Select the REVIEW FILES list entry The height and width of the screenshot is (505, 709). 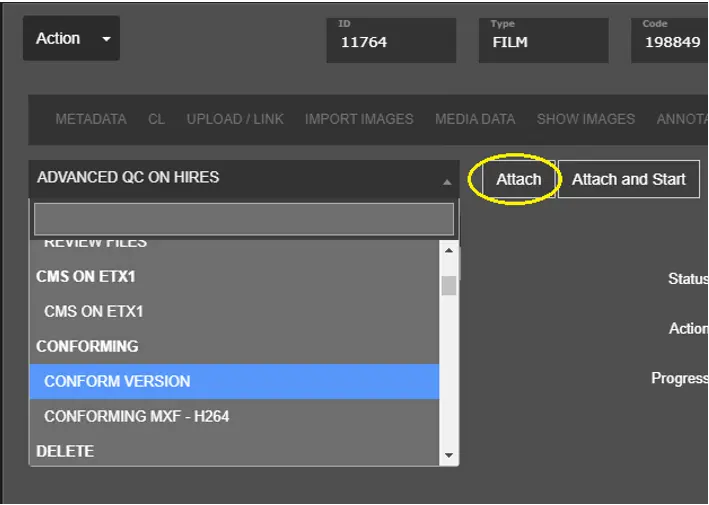tap(96, 243)
